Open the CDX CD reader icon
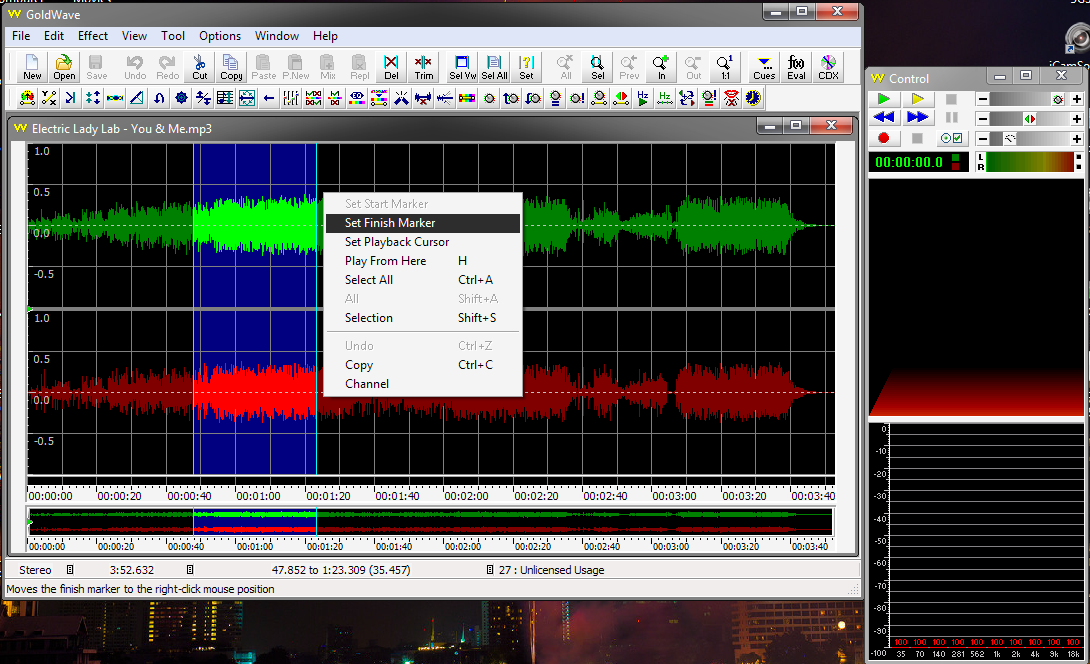This screenshot has height=664, width=1090. coord(828,67)
